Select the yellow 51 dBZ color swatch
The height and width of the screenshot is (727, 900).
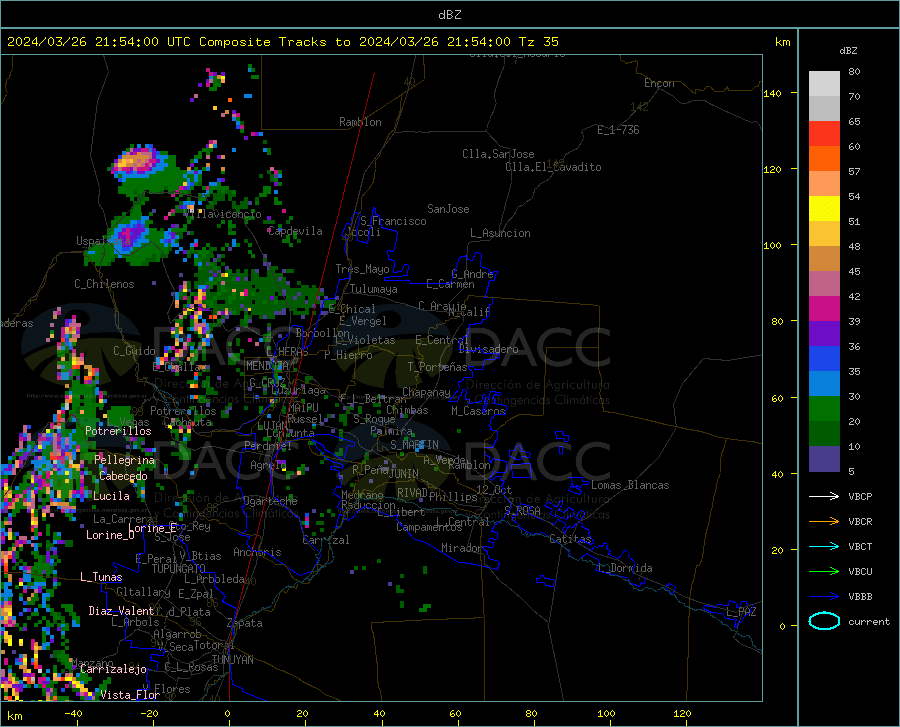(x=824, y=209)
